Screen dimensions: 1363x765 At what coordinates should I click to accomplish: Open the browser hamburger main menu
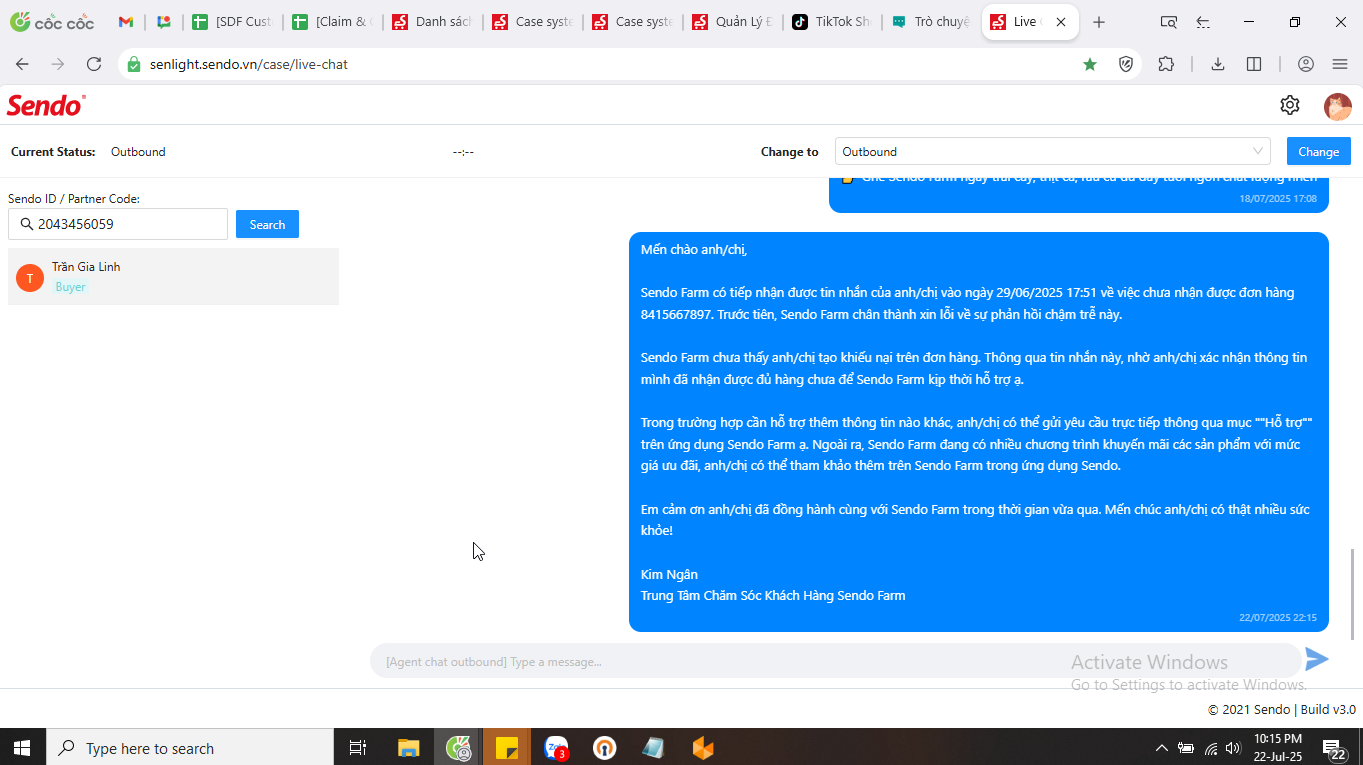point(1340,64)
